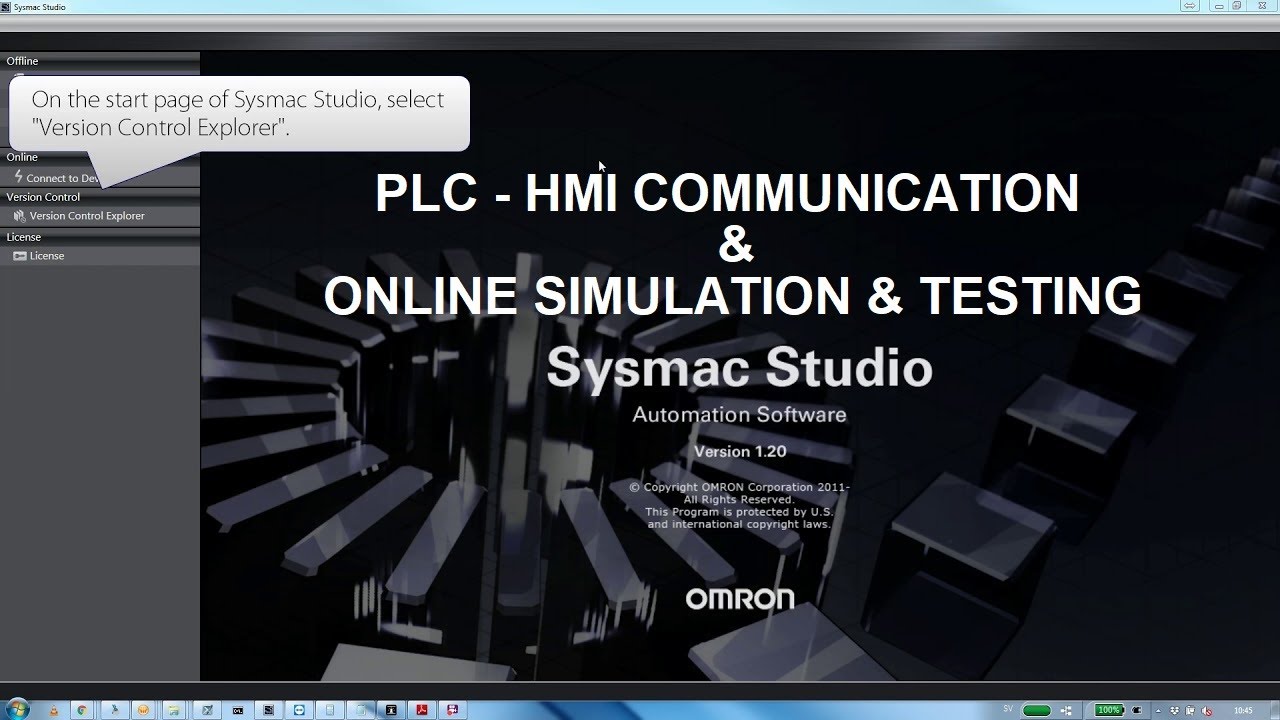Screen dimensions: 1280x720
Task: Click the License card icon
Action: (x=19, y=256)
